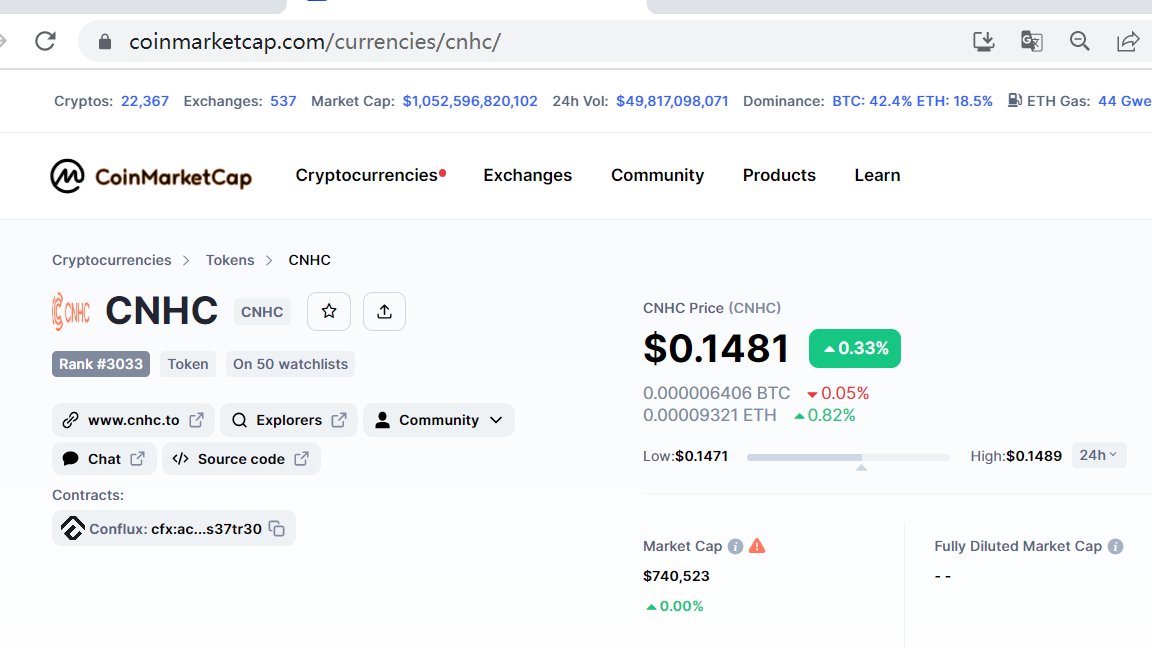The image size is (1152, 648).
Task: Expand the Community dropdown for CNHC
Action: [x=439, y=420]
